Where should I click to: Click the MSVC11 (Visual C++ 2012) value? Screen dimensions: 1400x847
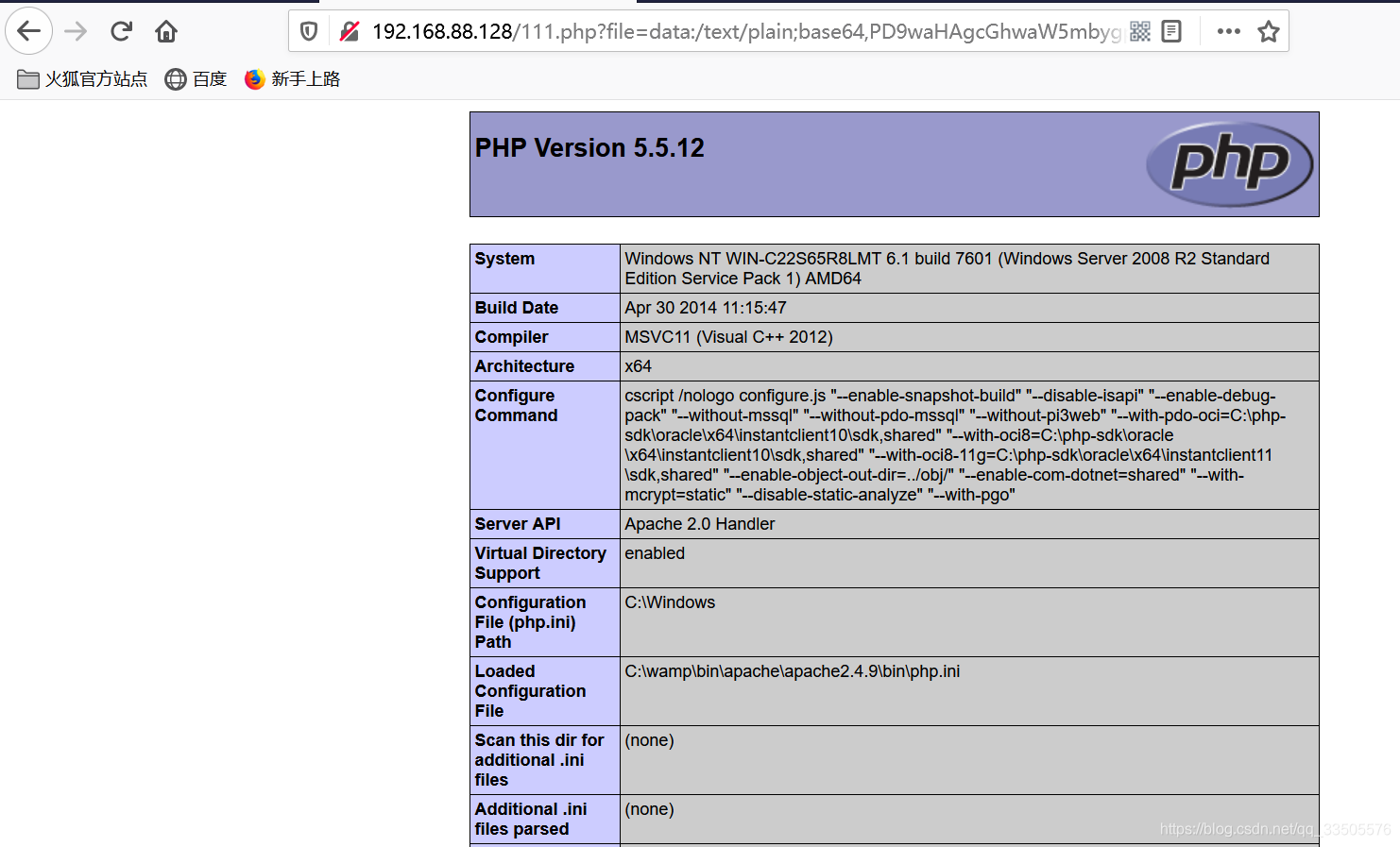click(728, 337)
